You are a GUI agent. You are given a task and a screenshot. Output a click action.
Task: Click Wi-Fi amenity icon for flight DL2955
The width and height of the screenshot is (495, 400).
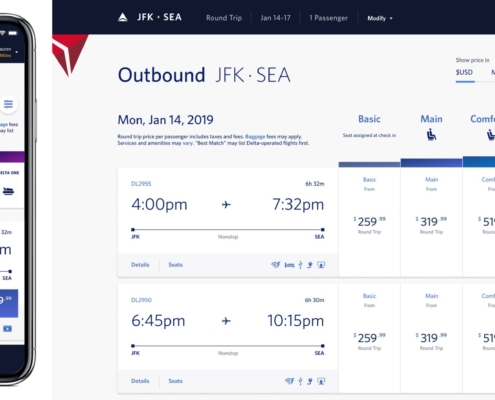[x=276, y=265]
